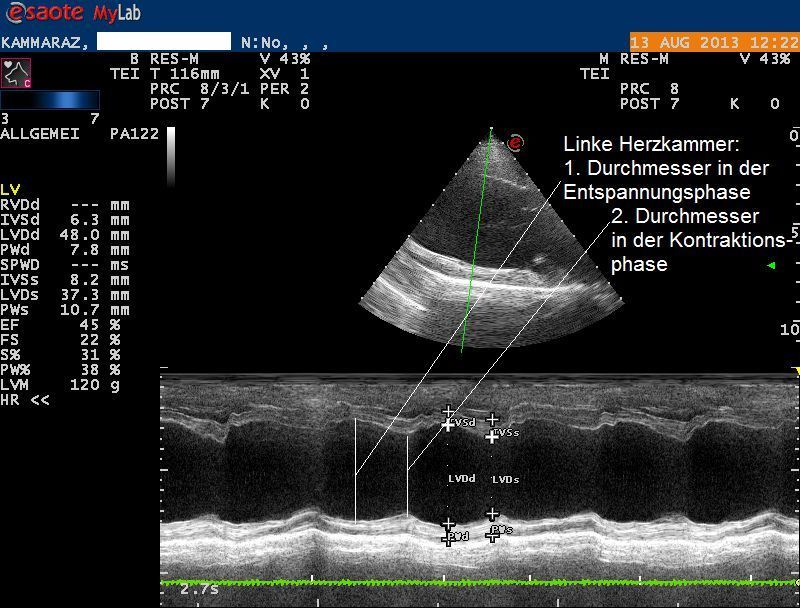Screen dimensions: 800x608
Task: Click the blue color map bar
Action: 50,100
